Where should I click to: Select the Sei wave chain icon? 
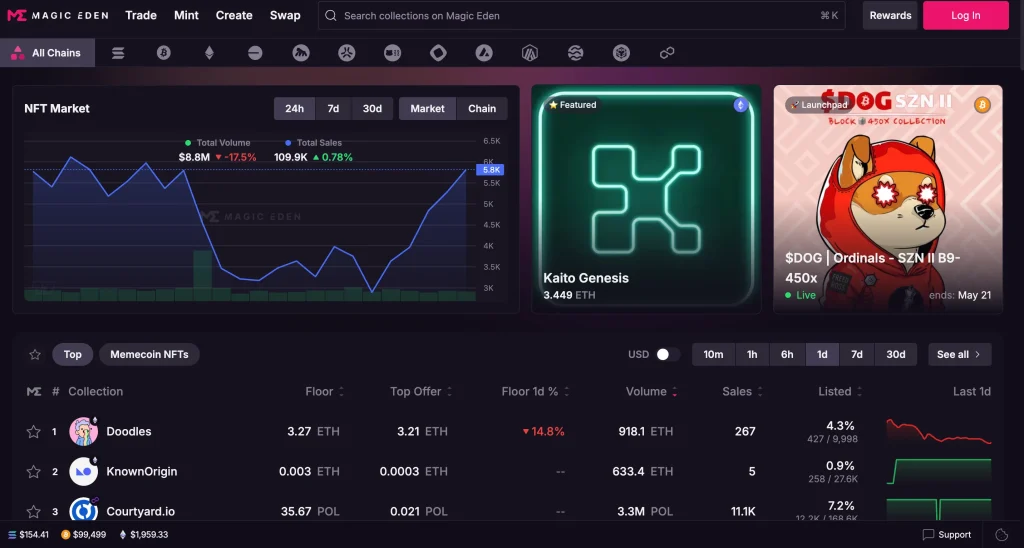575,53
